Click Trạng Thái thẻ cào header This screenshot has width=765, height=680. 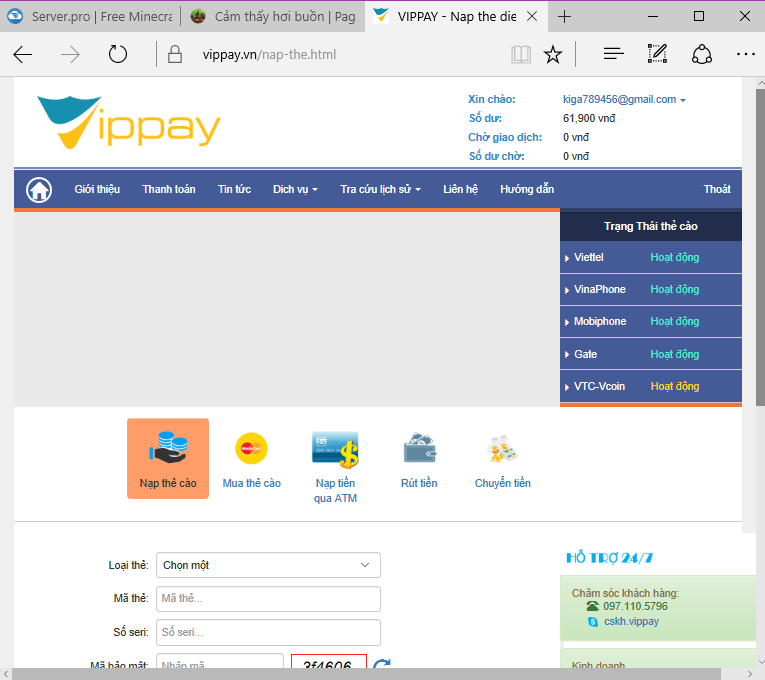click(651, 226)
